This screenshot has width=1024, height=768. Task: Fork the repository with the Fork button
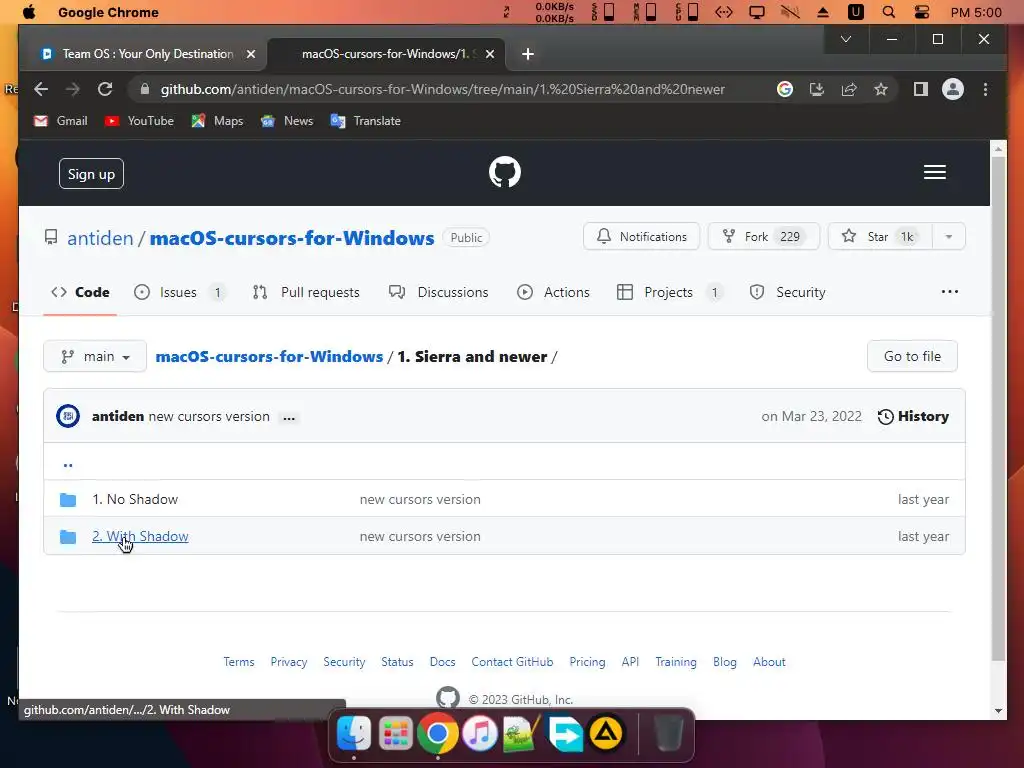pos(763,236)
